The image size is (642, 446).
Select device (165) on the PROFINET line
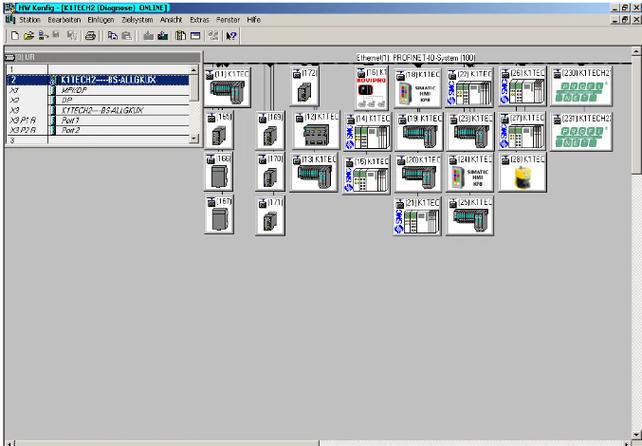click(219, 130)
